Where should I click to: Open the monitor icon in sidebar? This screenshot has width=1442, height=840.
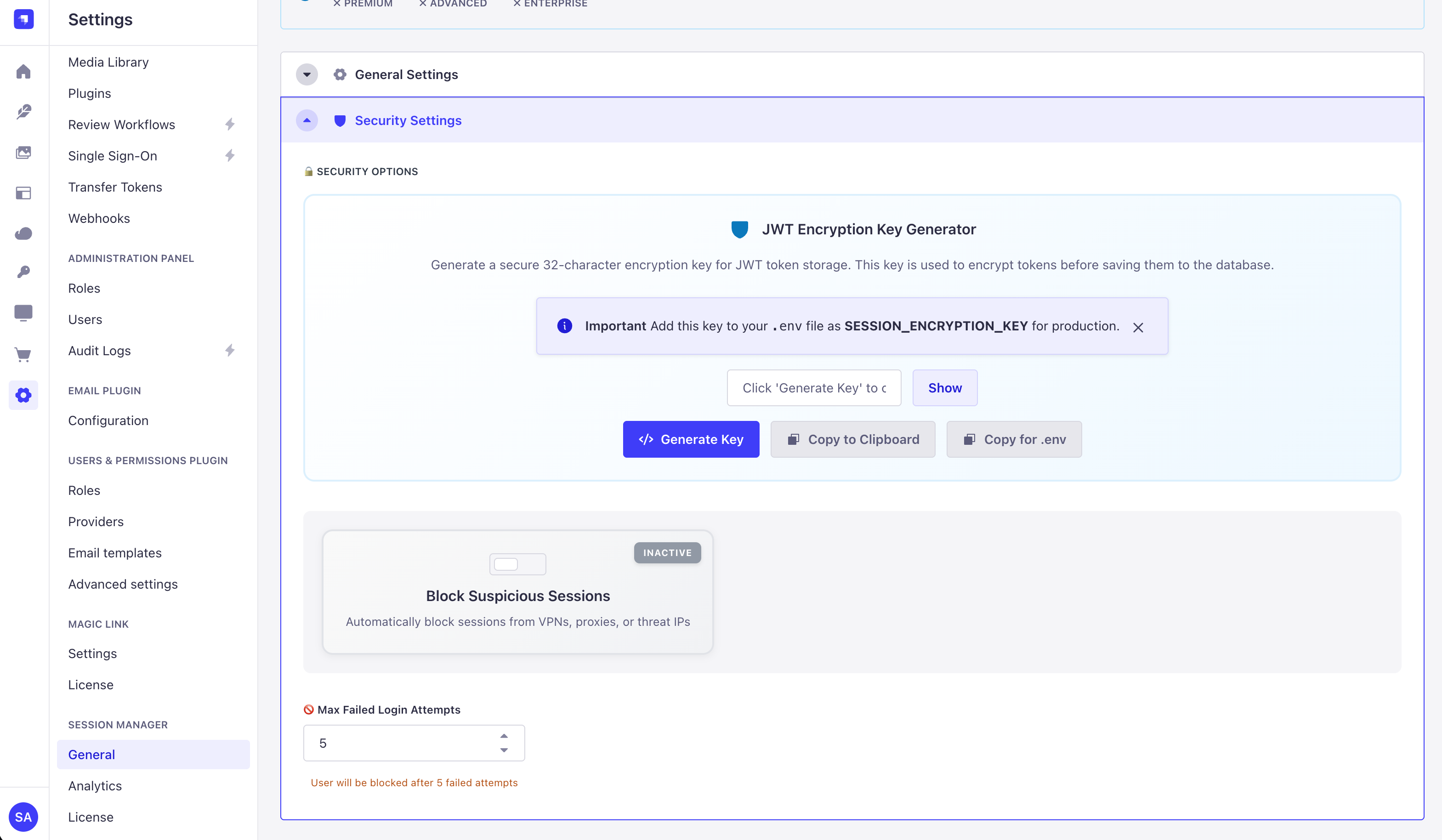coord(23,313)
